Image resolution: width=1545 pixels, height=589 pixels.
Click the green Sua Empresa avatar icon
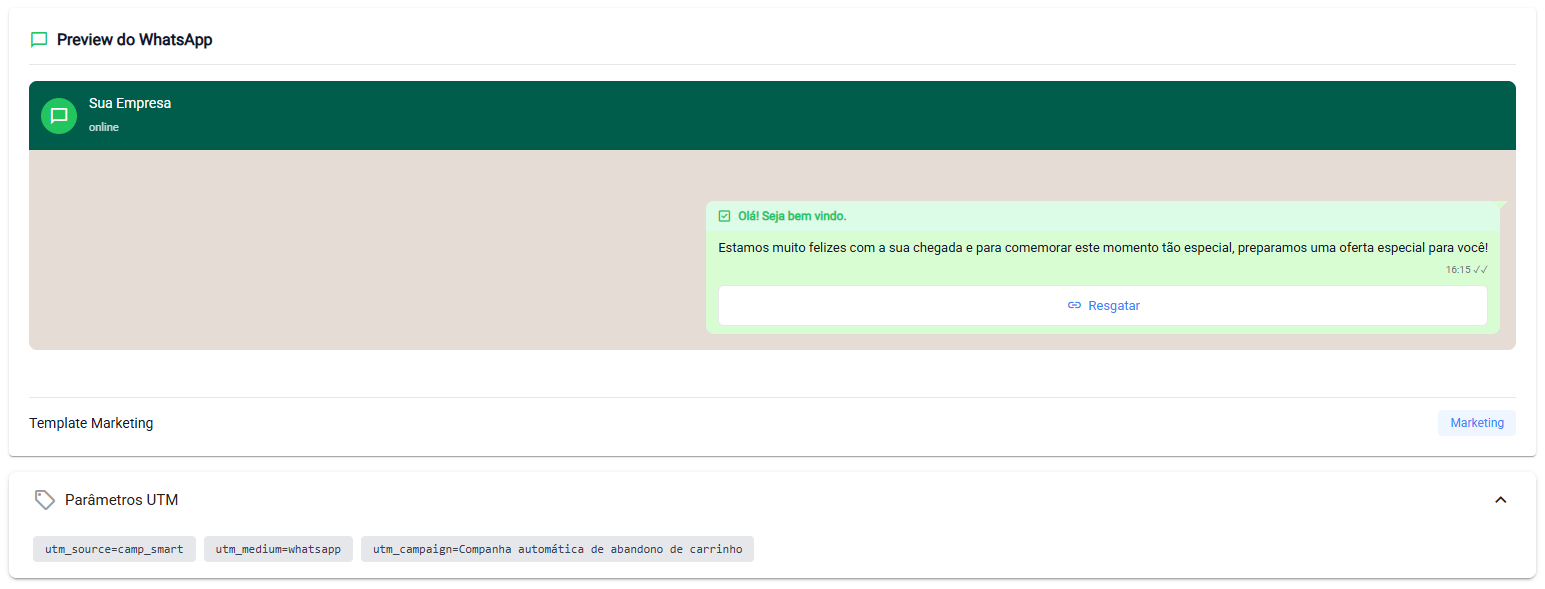pyautogui.click(x=59, y=116)
